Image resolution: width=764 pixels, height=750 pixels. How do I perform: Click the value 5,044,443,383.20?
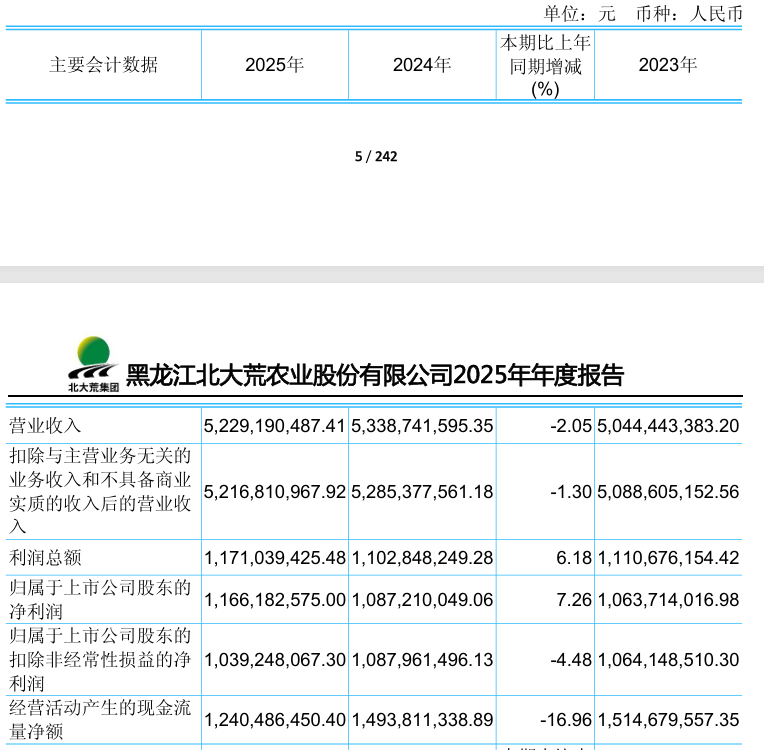[668, 426]
